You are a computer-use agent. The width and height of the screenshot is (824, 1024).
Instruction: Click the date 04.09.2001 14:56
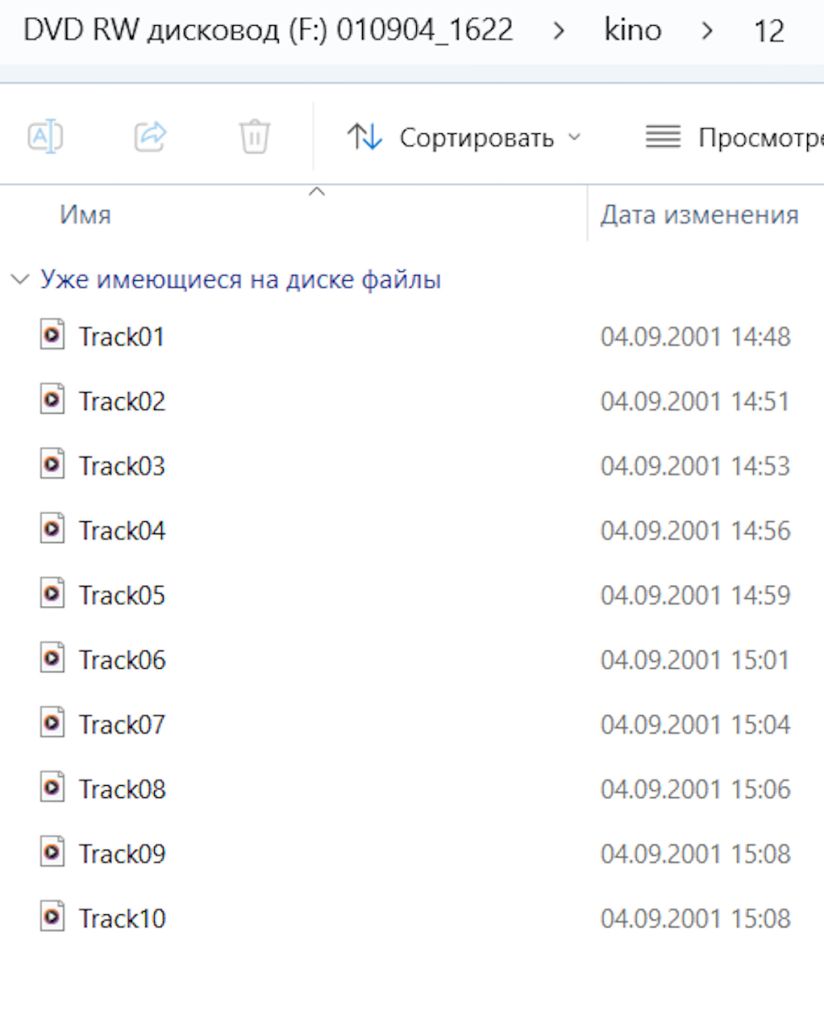695,530
